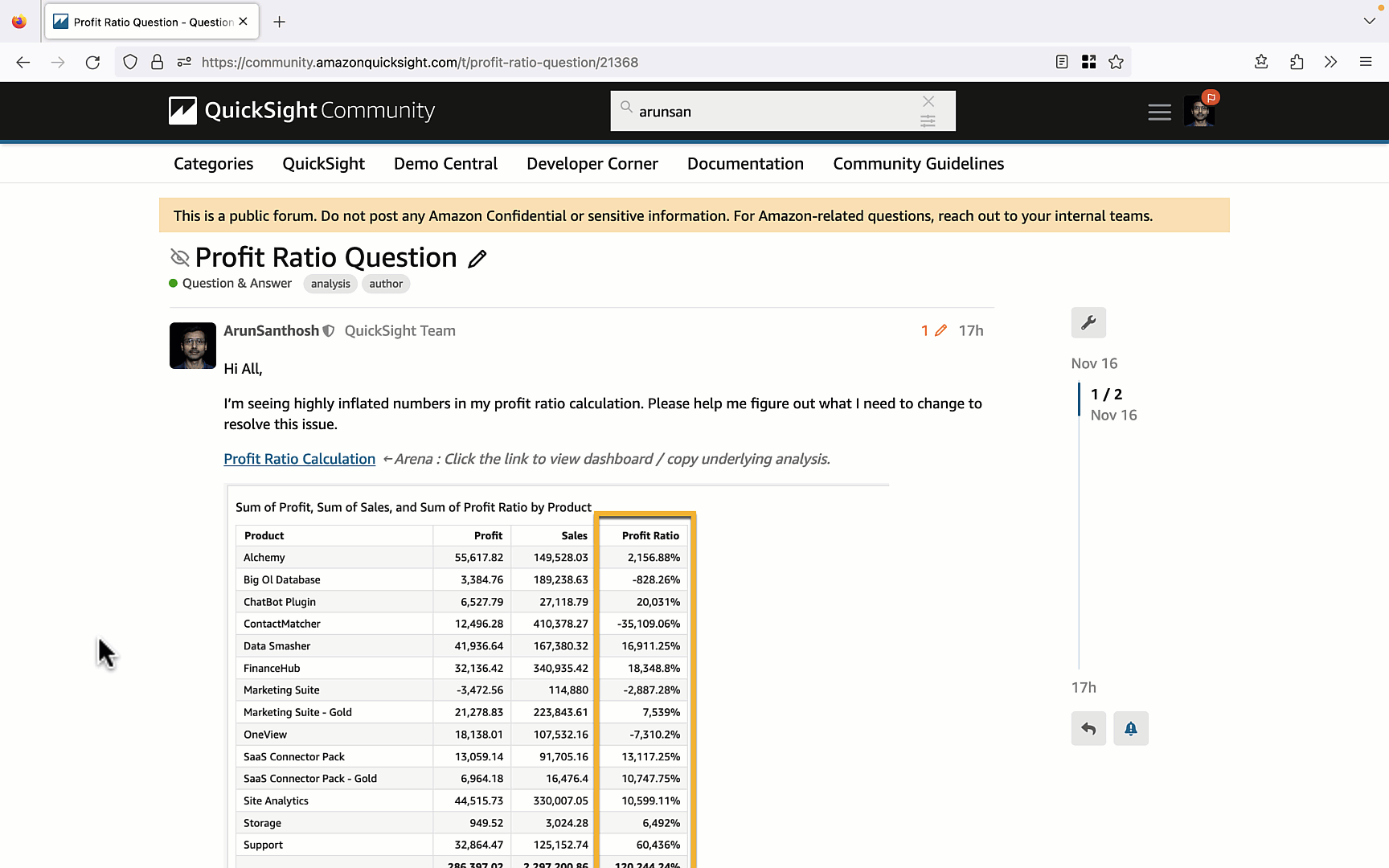This screenshot has width=1389, height=868.
Task: Open ArunSanthosh's user profile name
Action: point(272,330)
